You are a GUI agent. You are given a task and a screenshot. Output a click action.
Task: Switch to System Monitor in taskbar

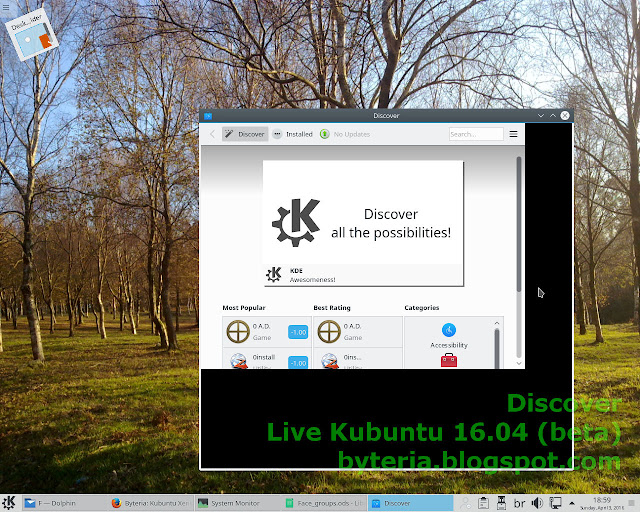tap(236, 503)
